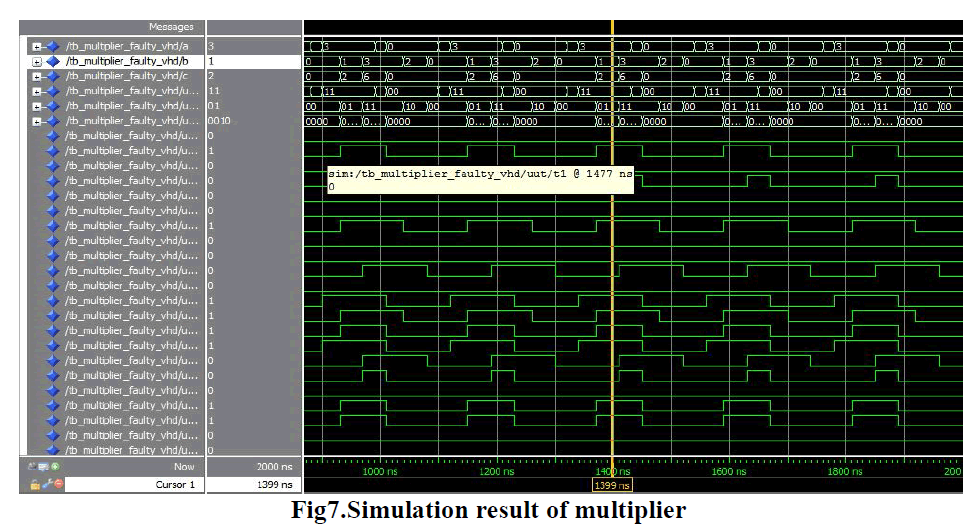Remove Cursor 1 using the red icon
This screenshot has height=524, width=973.
coord(58,484)
